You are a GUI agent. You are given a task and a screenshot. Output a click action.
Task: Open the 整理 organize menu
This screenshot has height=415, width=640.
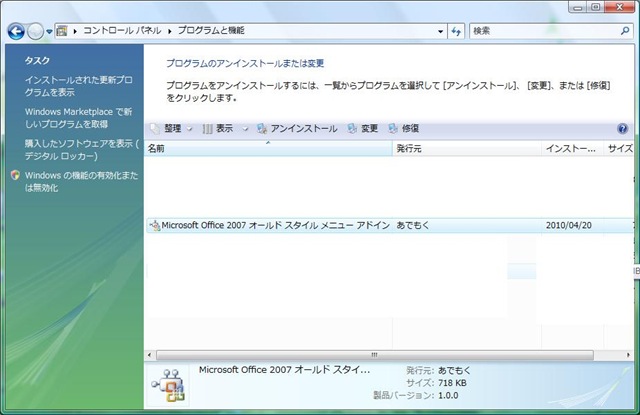(166, 129)
